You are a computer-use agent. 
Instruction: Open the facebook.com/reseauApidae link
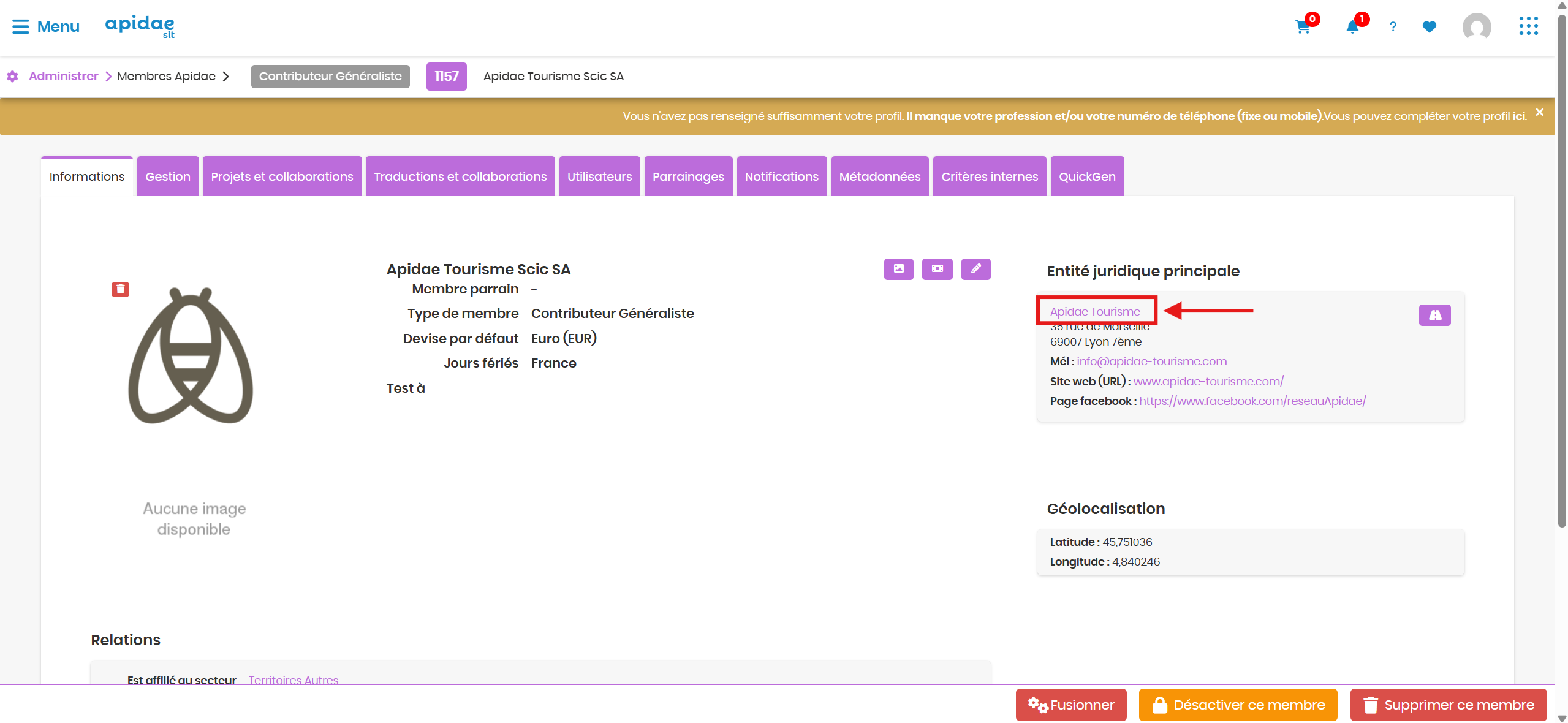(1252, 401)
